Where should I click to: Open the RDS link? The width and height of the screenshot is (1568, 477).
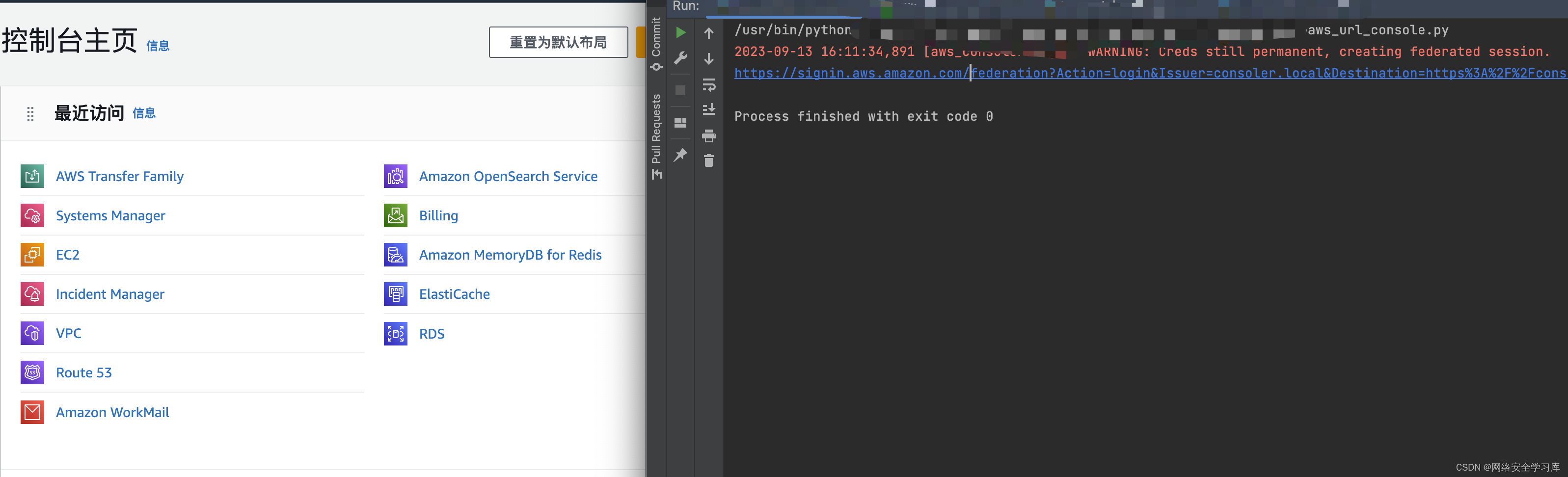tap(432, 334)
